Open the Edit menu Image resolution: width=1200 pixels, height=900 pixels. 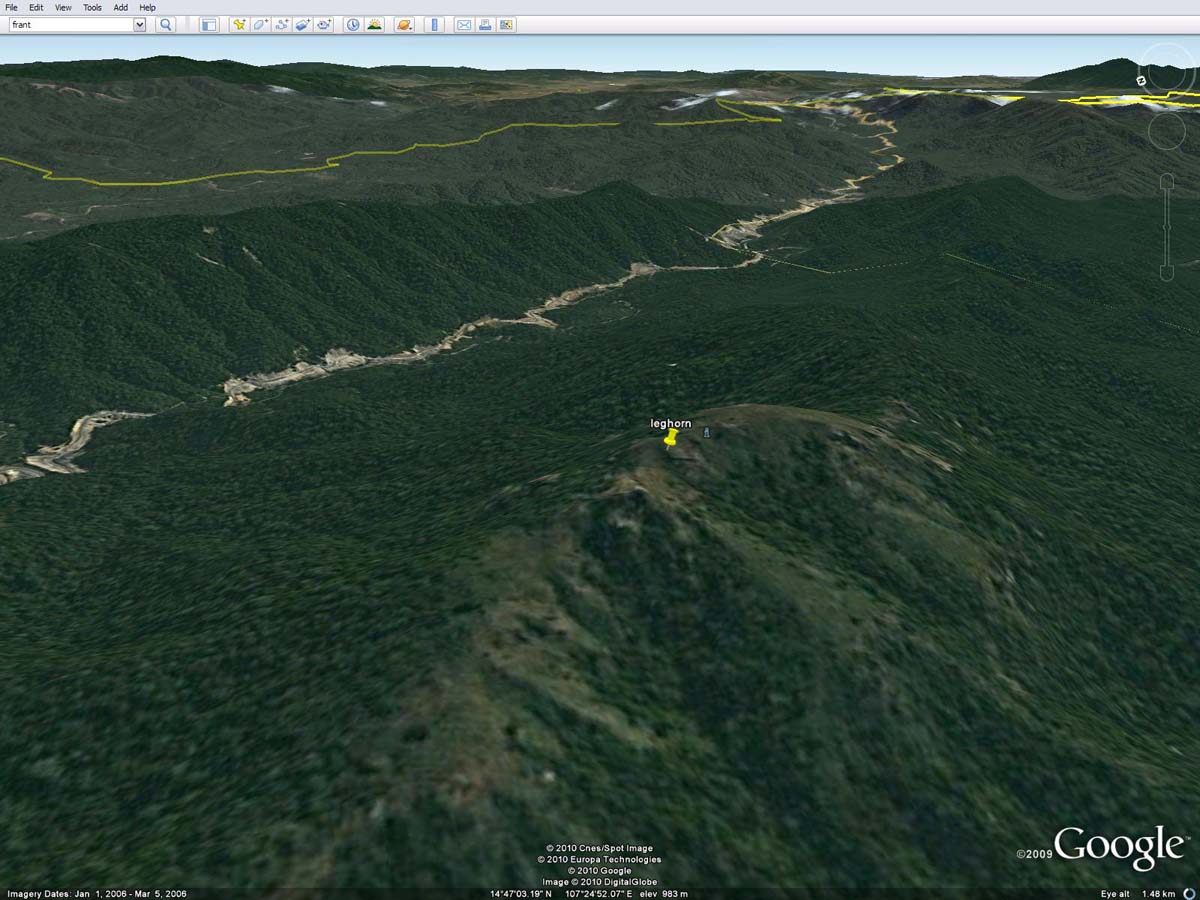(36, 7)
